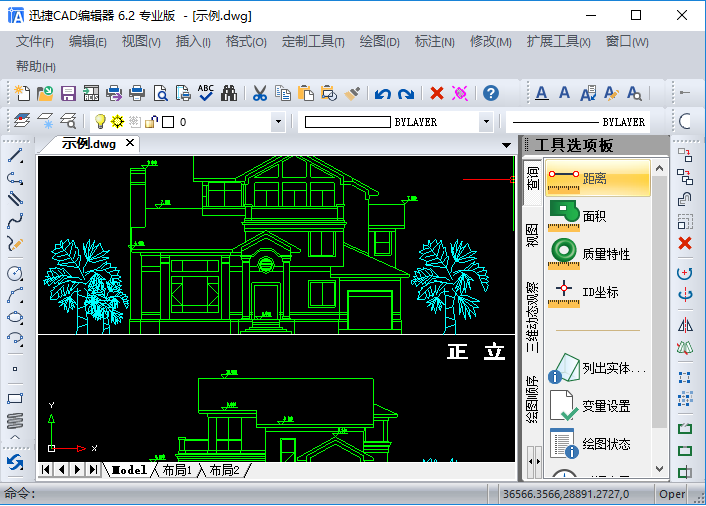The image size is (706, 506).
Task: Open a drawing with the Open folder icon
Action: tap(45, 93)
